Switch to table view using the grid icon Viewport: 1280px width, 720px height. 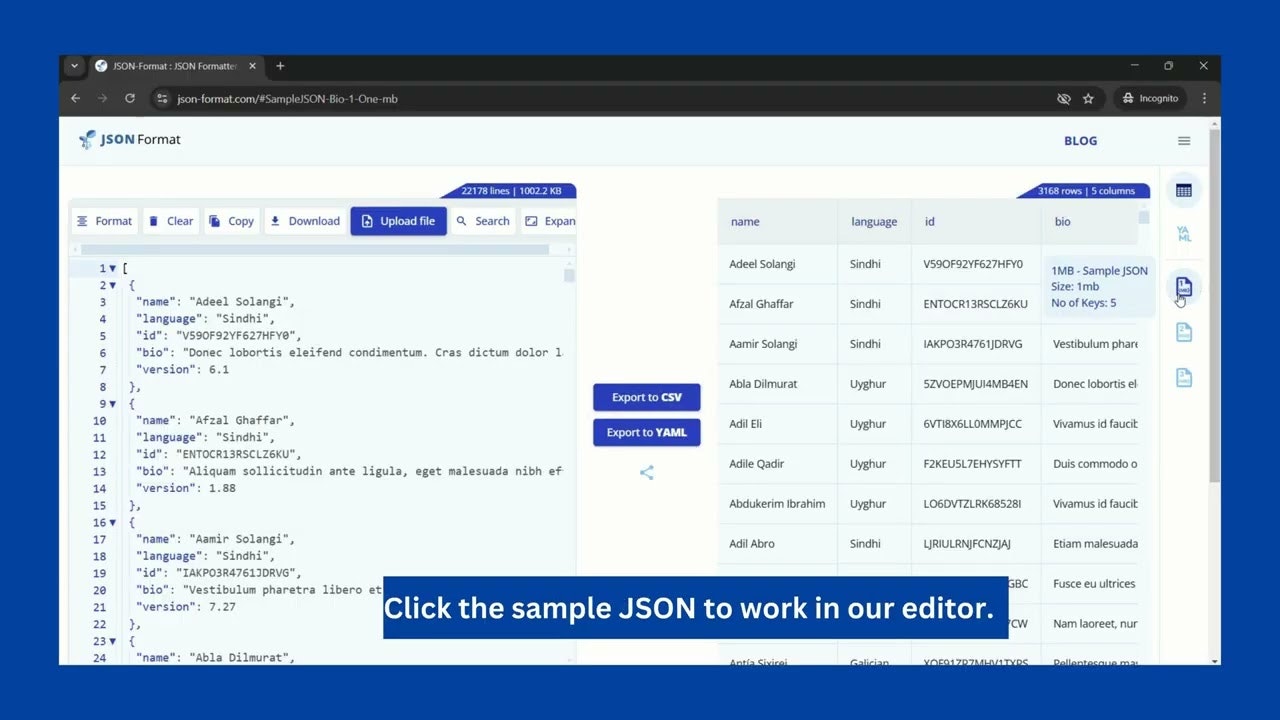[1184, 190]
